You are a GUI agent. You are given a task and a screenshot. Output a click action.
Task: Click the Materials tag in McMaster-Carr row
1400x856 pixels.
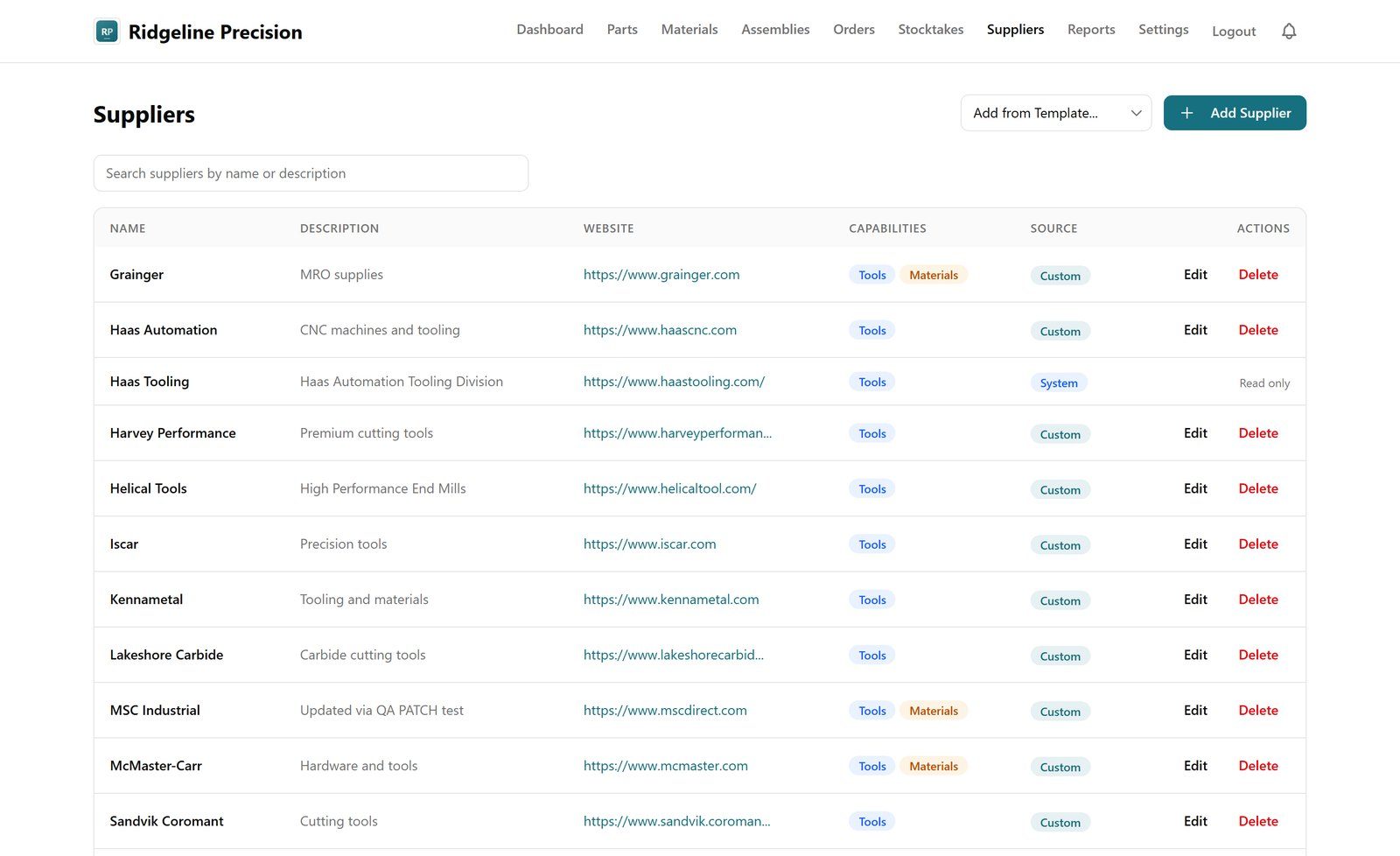point(934,766)
